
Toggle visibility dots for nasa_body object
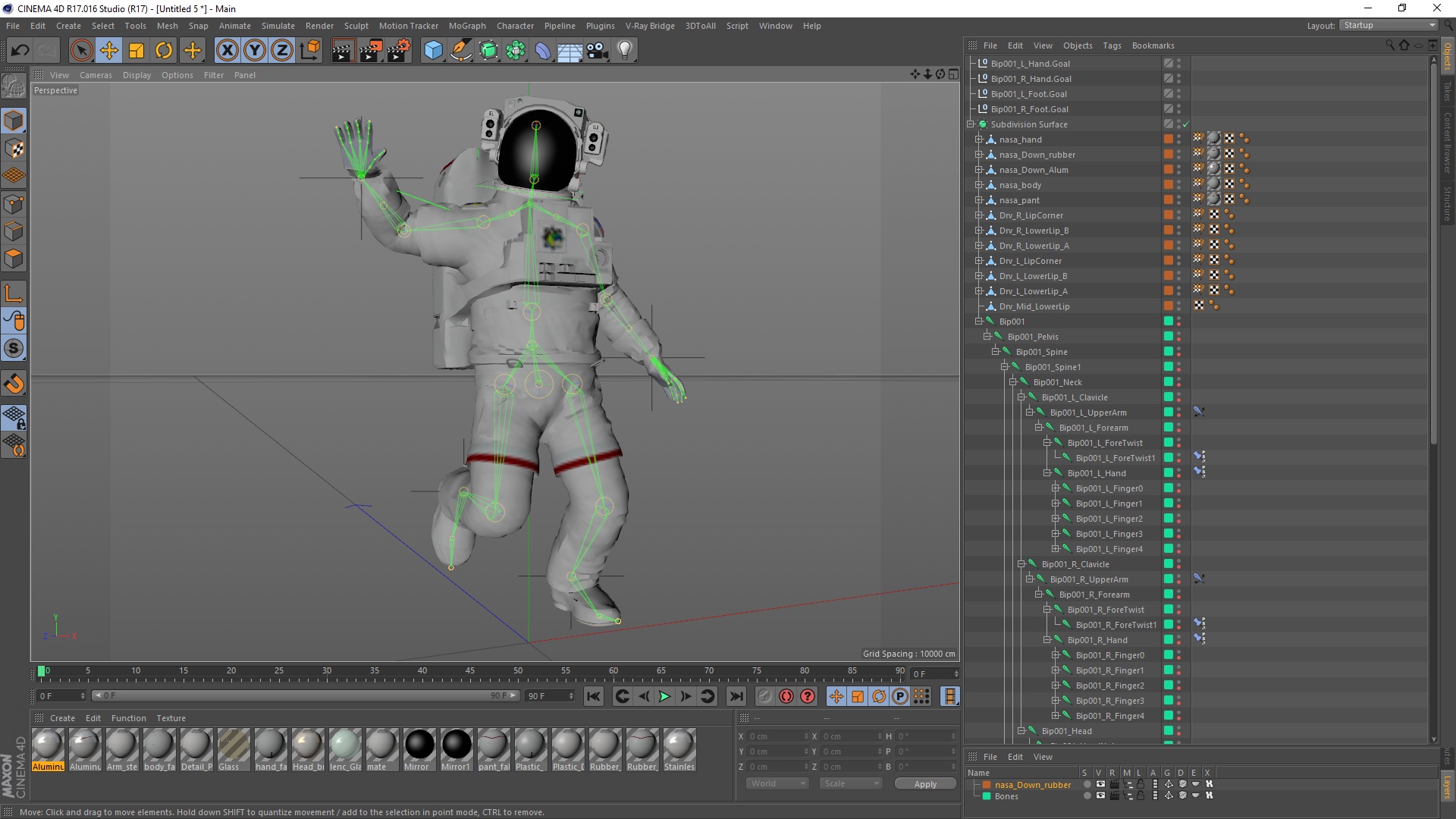(1178, 185)
